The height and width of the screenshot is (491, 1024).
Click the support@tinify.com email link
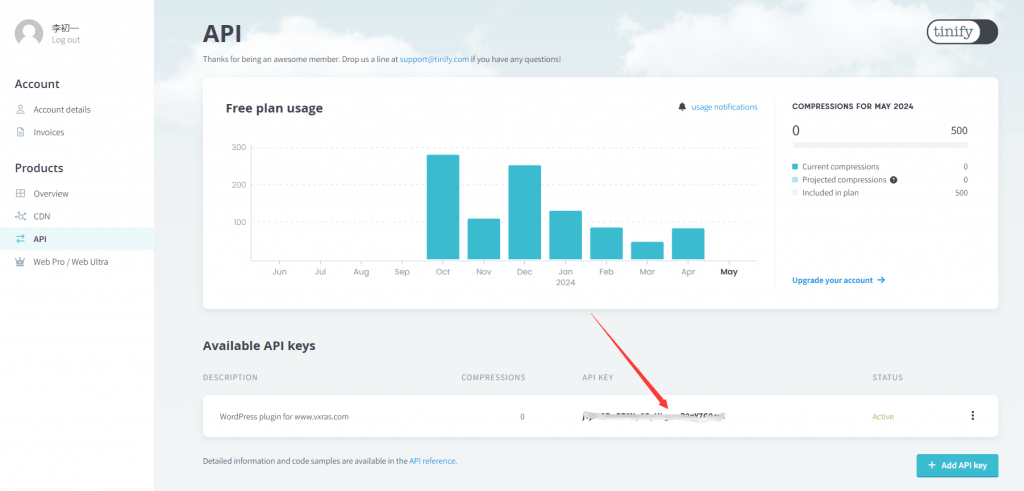[434, 59]
